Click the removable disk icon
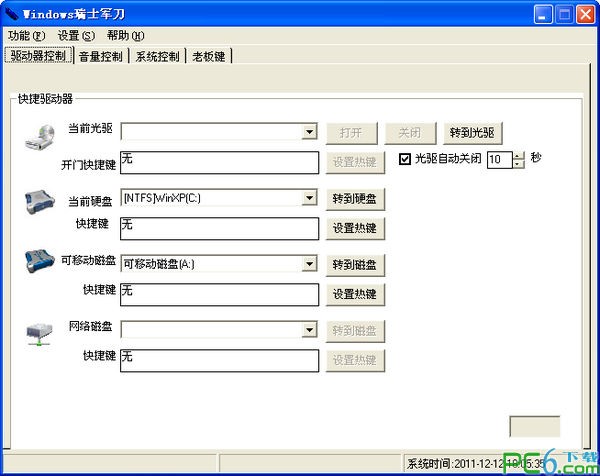 click(x=40, y=261)
